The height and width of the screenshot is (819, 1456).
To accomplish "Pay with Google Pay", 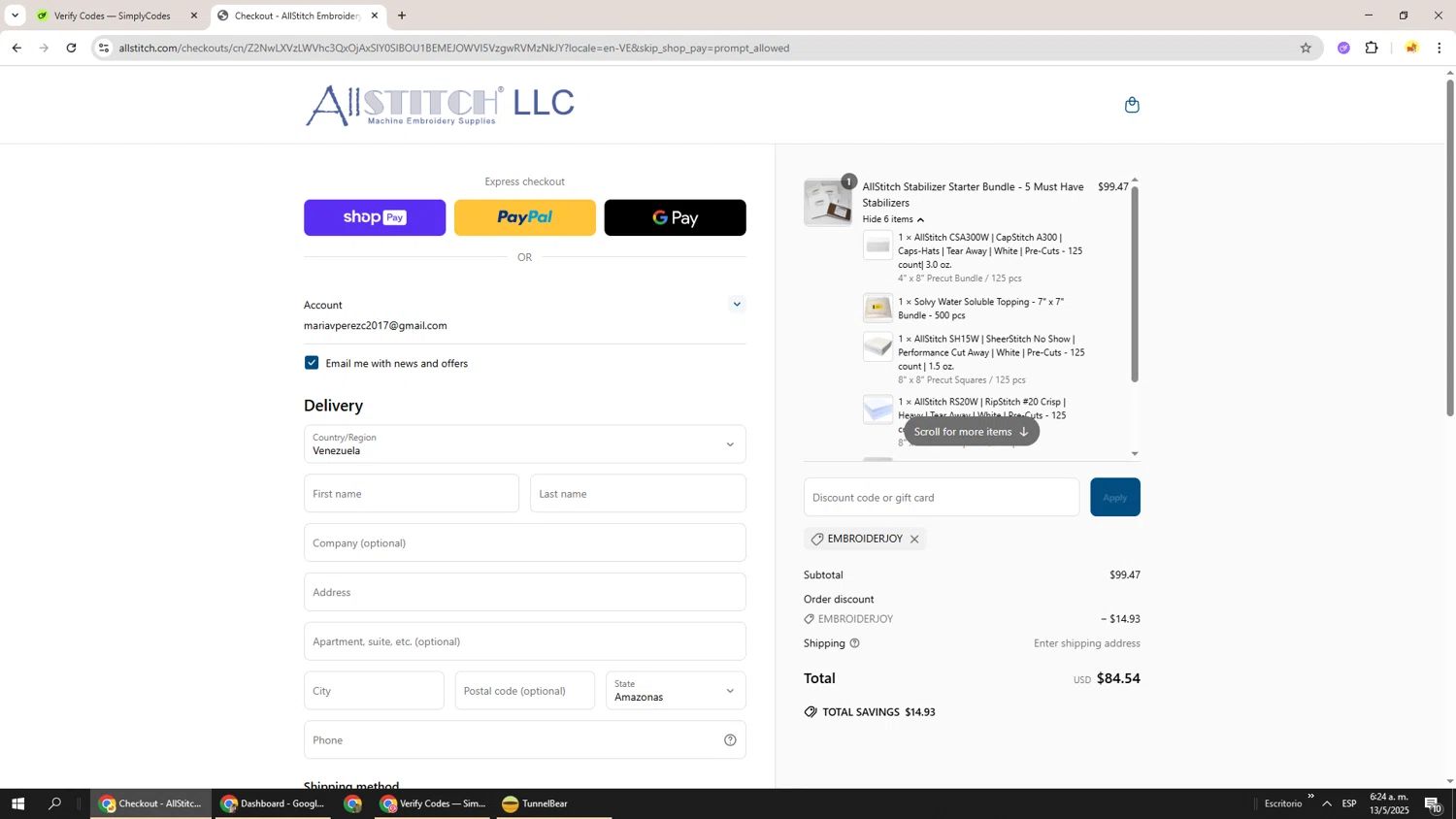I will (676, 217).
